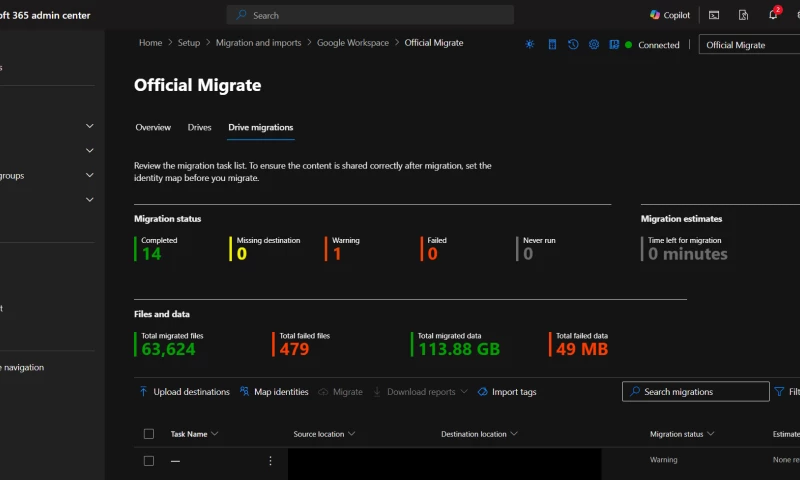Click the 'Connected' status text

659,45
